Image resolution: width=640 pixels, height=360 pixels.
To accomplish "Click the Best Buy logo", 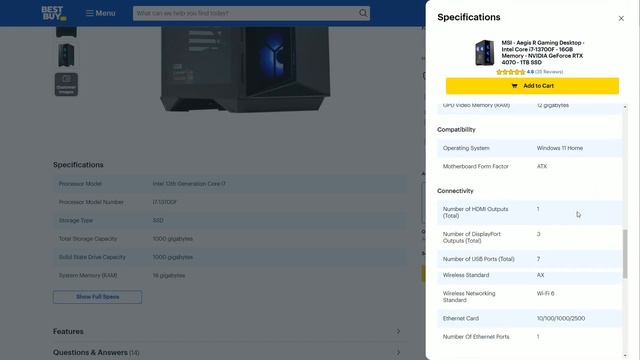I will pyautogui.click(x=54, y=13).
